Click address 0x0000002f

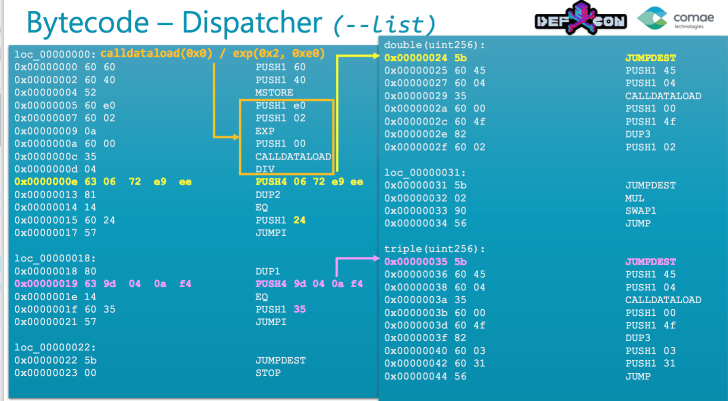click(416, 147)
